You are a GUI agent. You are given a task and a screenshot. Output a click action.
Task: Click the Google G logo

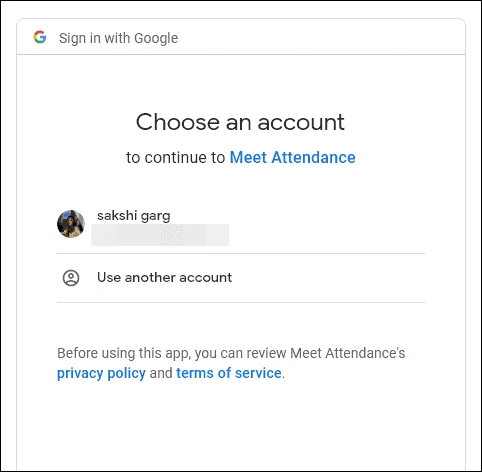40,37
